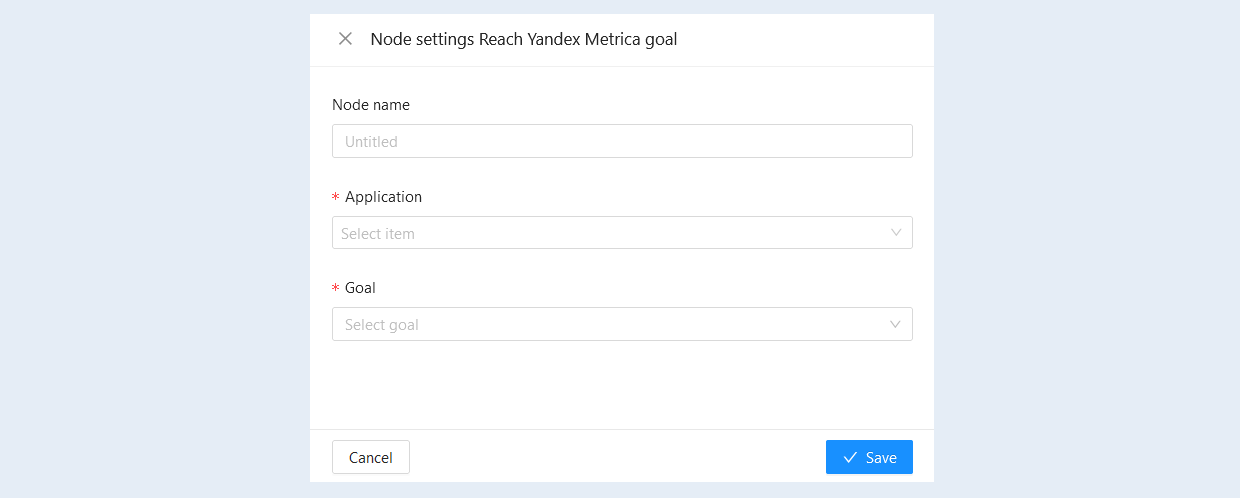
Task: Click the Select item placeholder text
Action: pos(378,234)
